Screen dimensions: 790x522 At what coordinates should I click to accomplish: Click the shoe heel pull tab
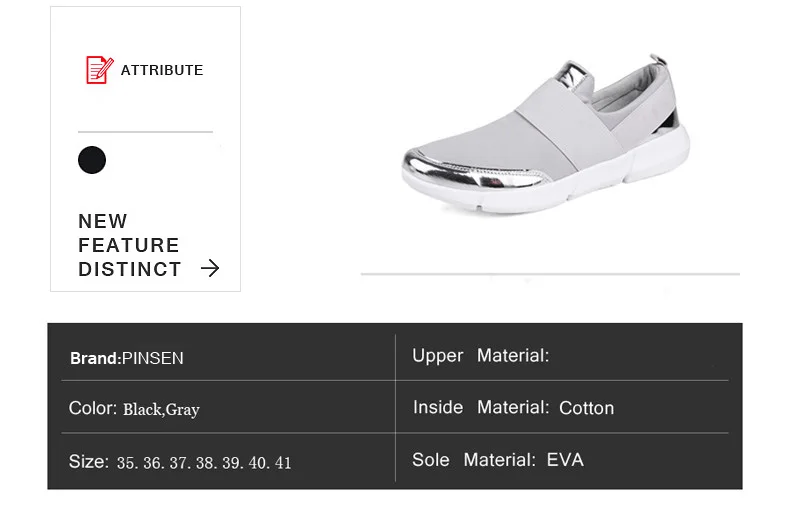pos(657,63)
